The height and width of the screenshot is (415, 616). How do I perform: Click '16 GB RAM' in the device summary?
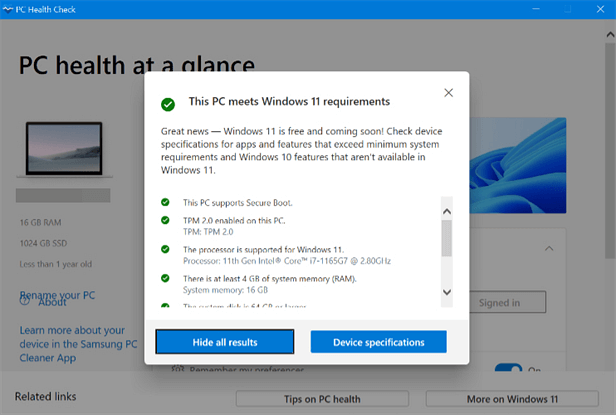coord(40,222)
